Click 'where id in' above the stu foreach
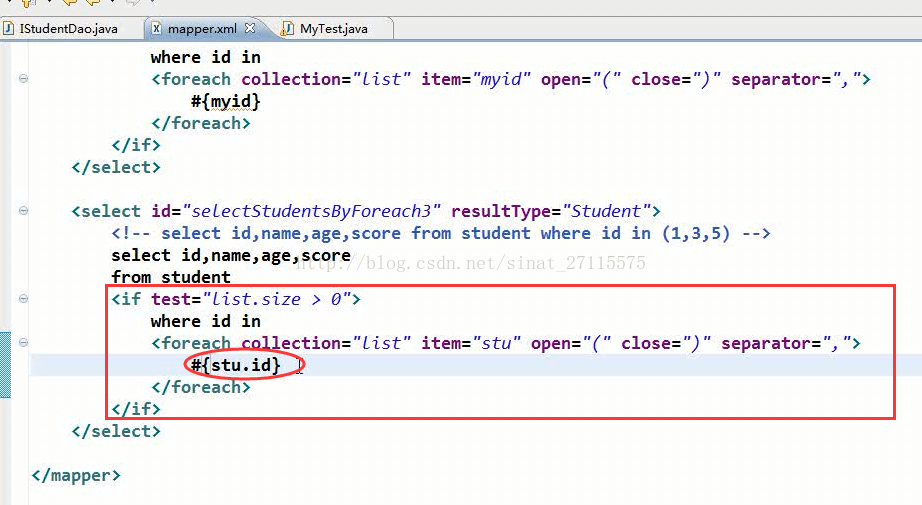Image resolution: width=922 pixels, height=505 pixels. point(205,321)
